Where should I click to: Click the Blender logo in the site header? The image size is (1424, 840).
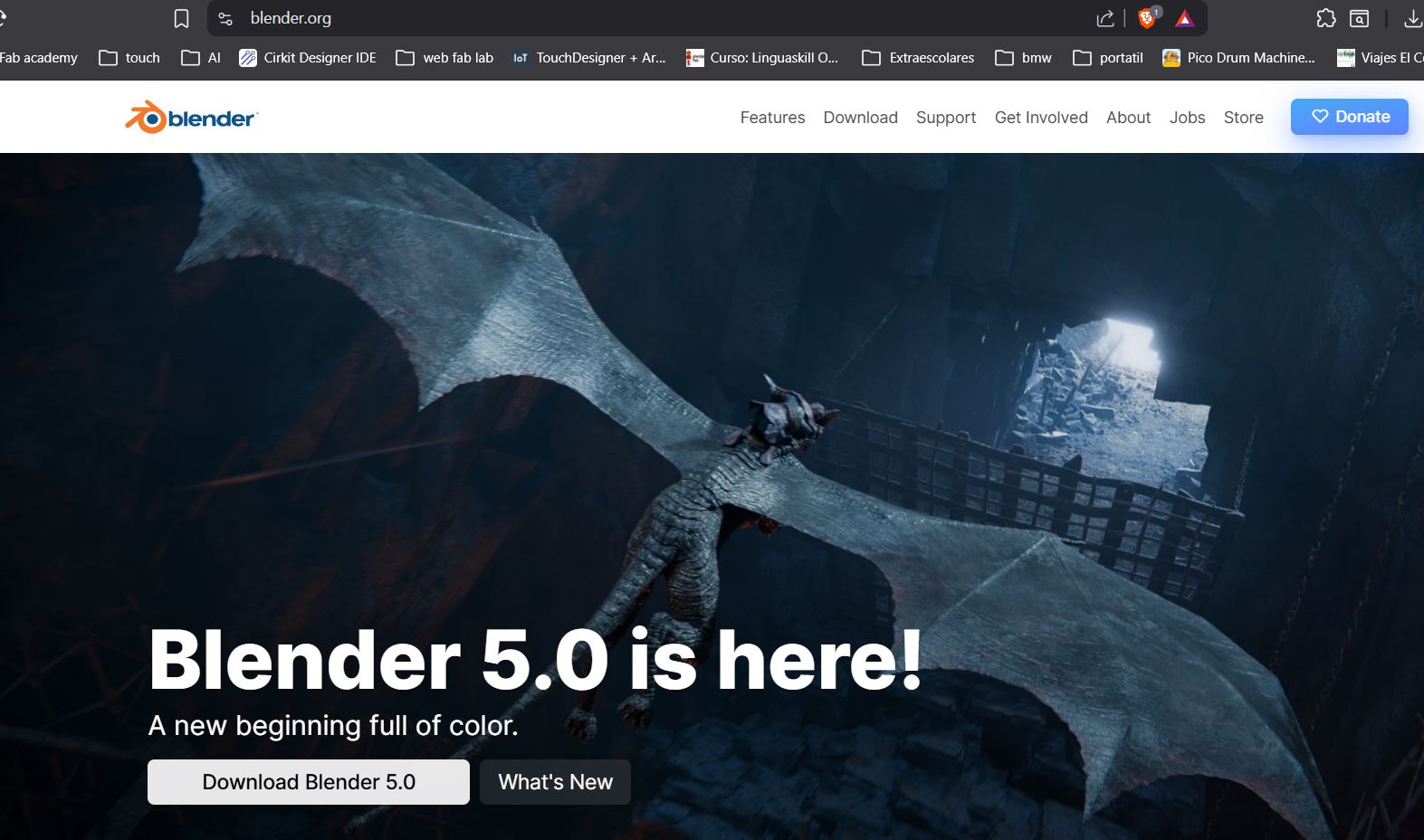coord(191,118)
